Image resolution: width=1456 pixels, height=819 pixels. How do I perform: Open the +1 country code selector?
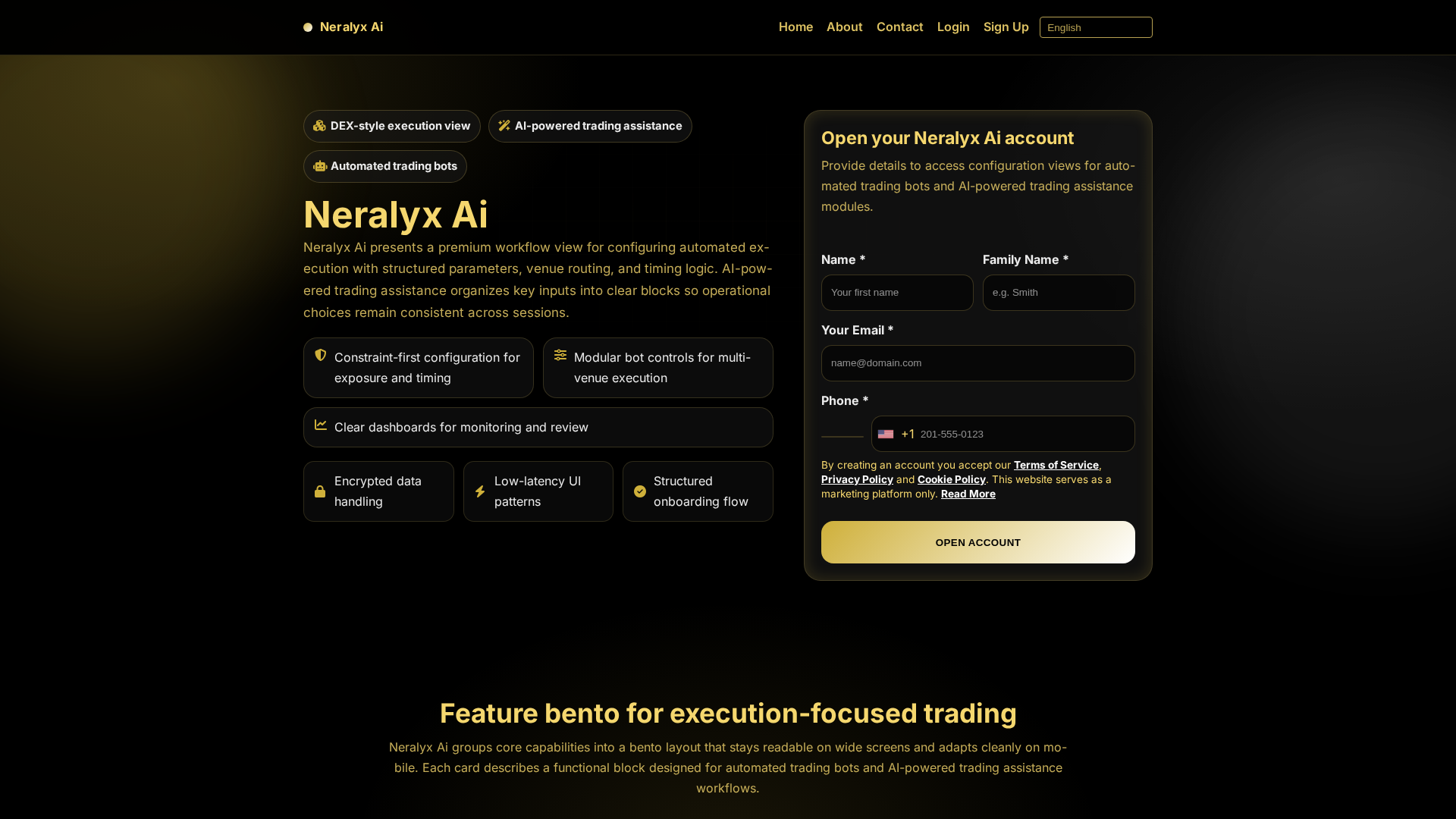[896, 434]
